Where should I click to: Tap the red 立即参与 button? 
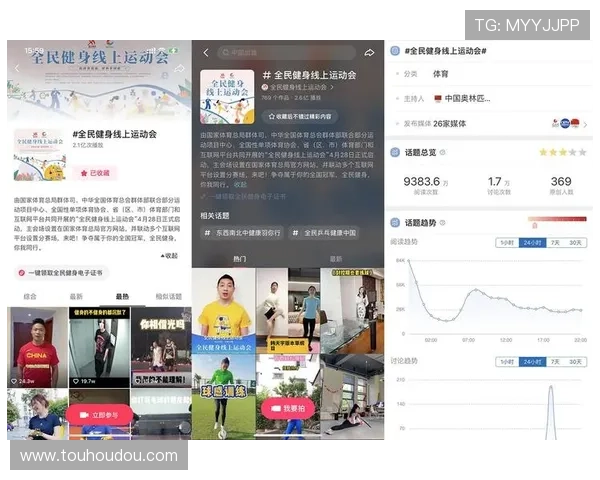coord(99,415)
